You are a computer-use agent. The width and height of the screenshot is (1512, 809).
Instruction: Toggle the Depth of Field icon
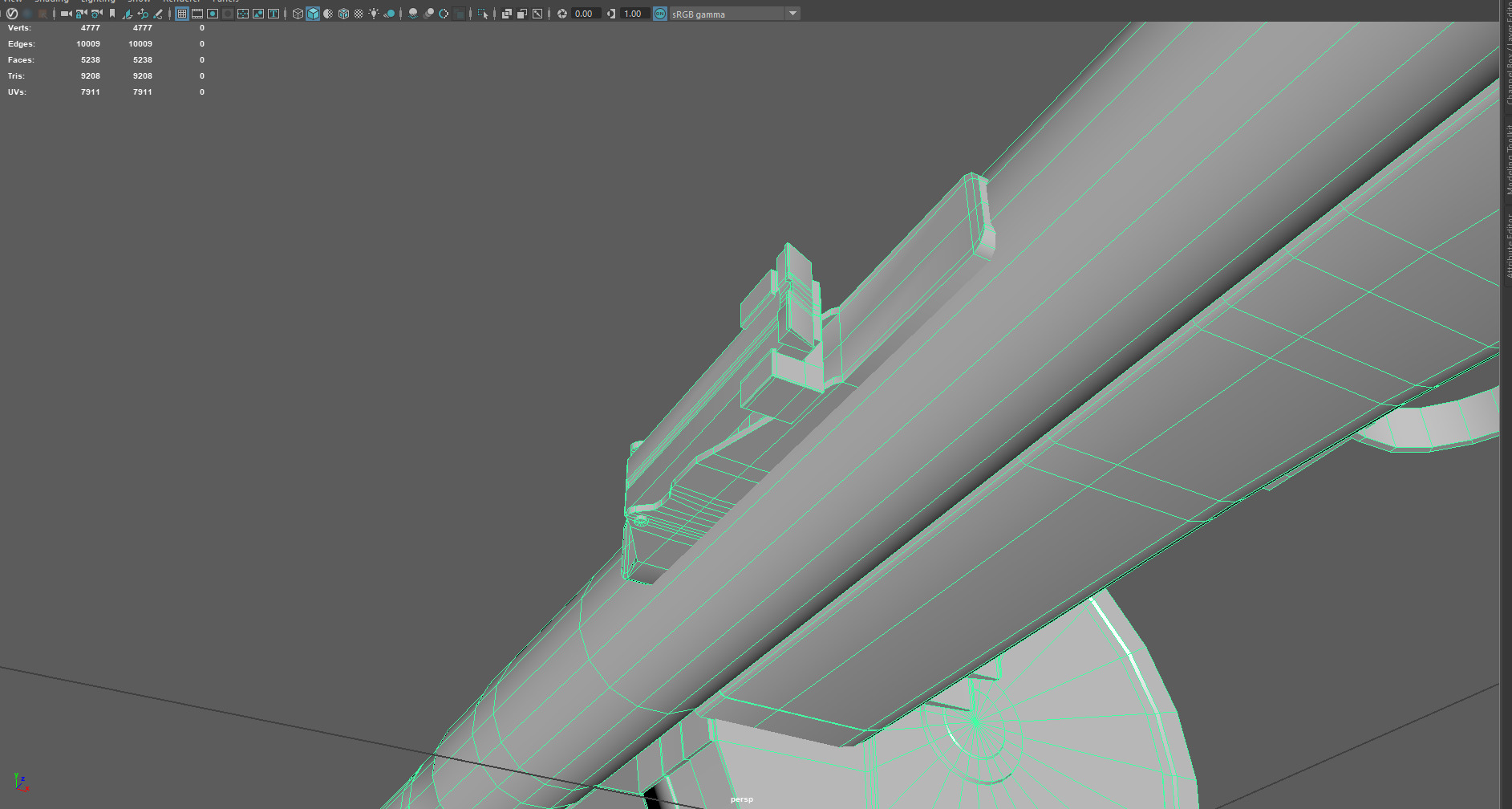(x=459, y=14)
